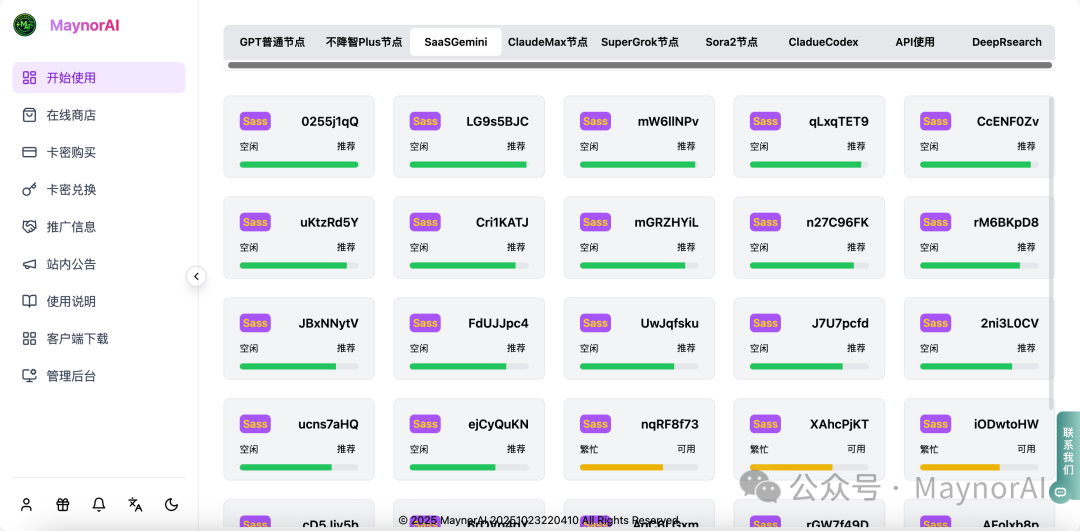Click the Sass badge on rM6BKpD8 card
The height and width of the screenshot is (531, 1080).
coord(935,222)
